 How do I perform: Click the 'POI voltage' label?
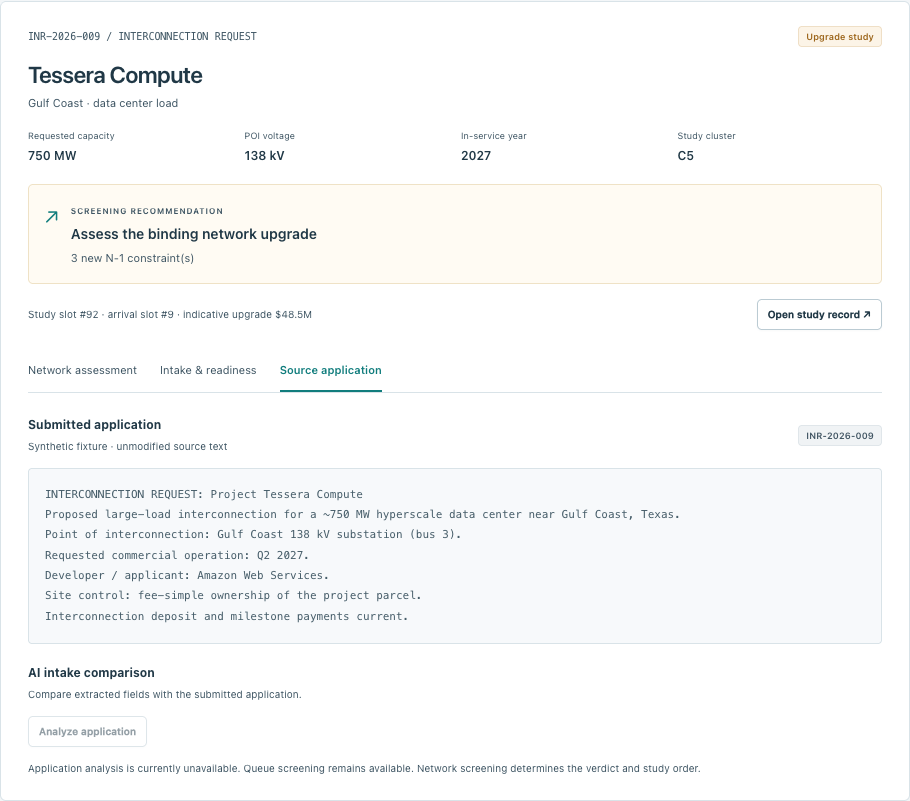click(x=269, y=136)
